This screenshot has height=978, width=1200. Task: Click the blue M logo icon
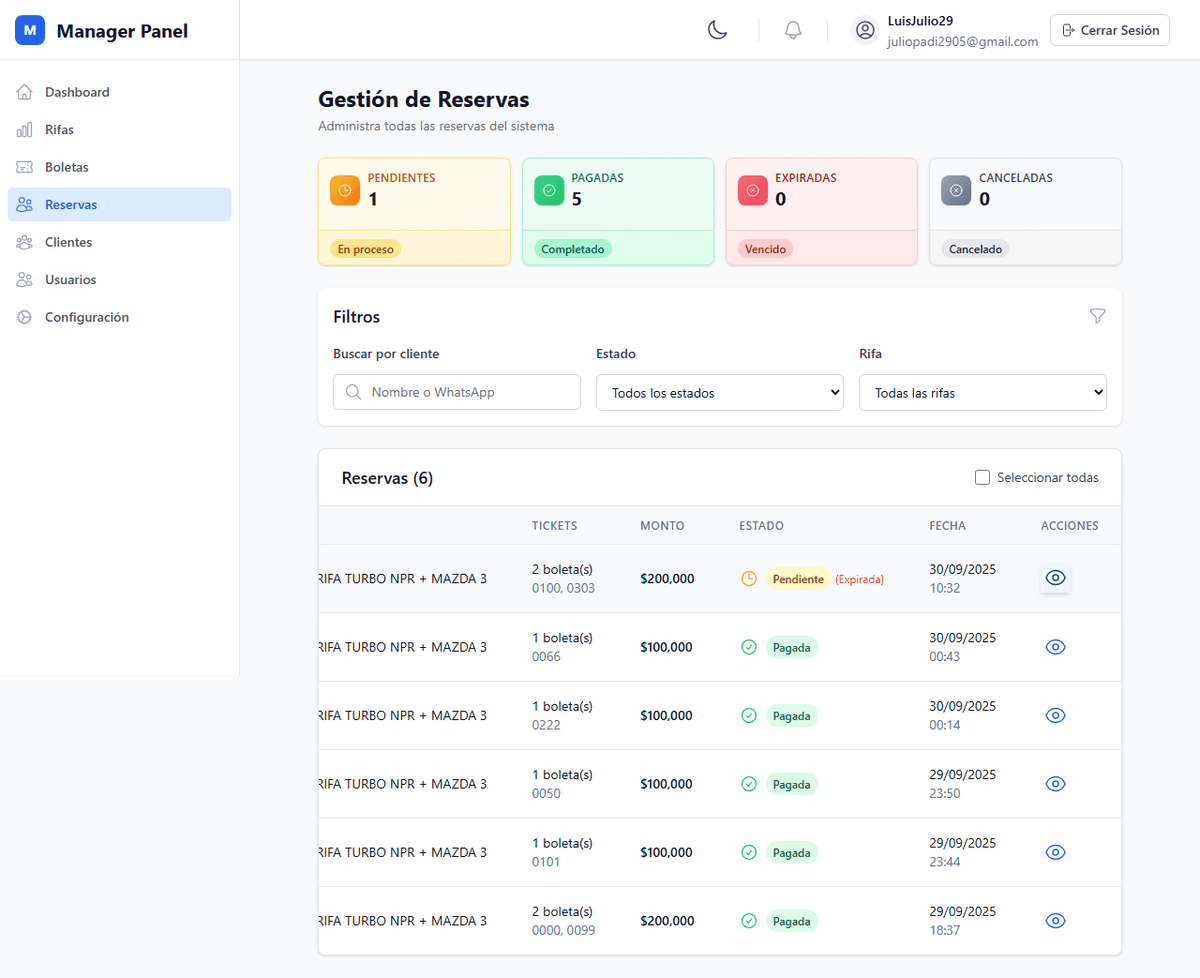[x=30, y=31]
